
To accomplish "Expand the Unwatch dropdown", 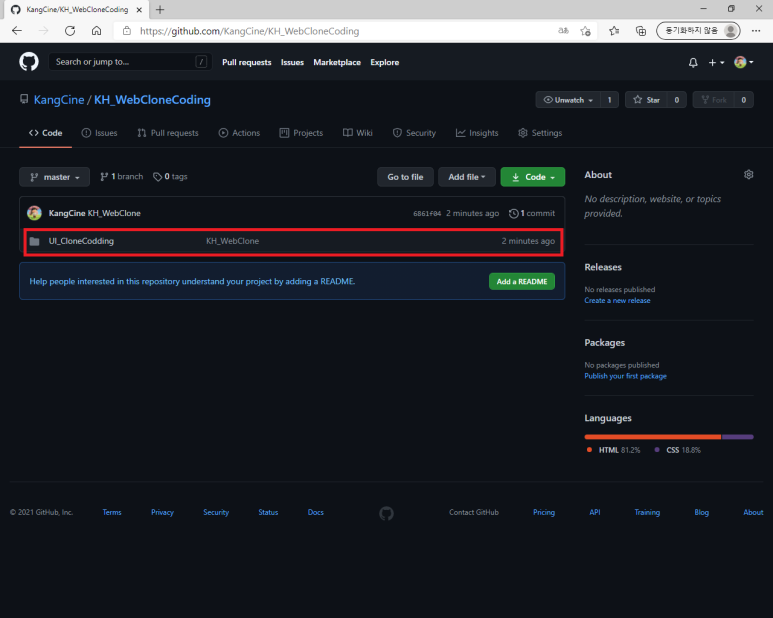I will [568, 100].
